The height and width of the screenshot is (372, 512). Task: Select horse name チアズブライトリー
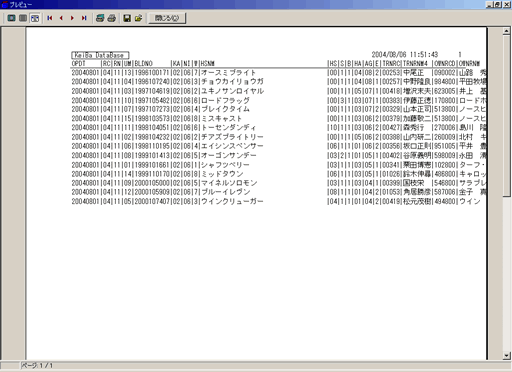[232, 137]
